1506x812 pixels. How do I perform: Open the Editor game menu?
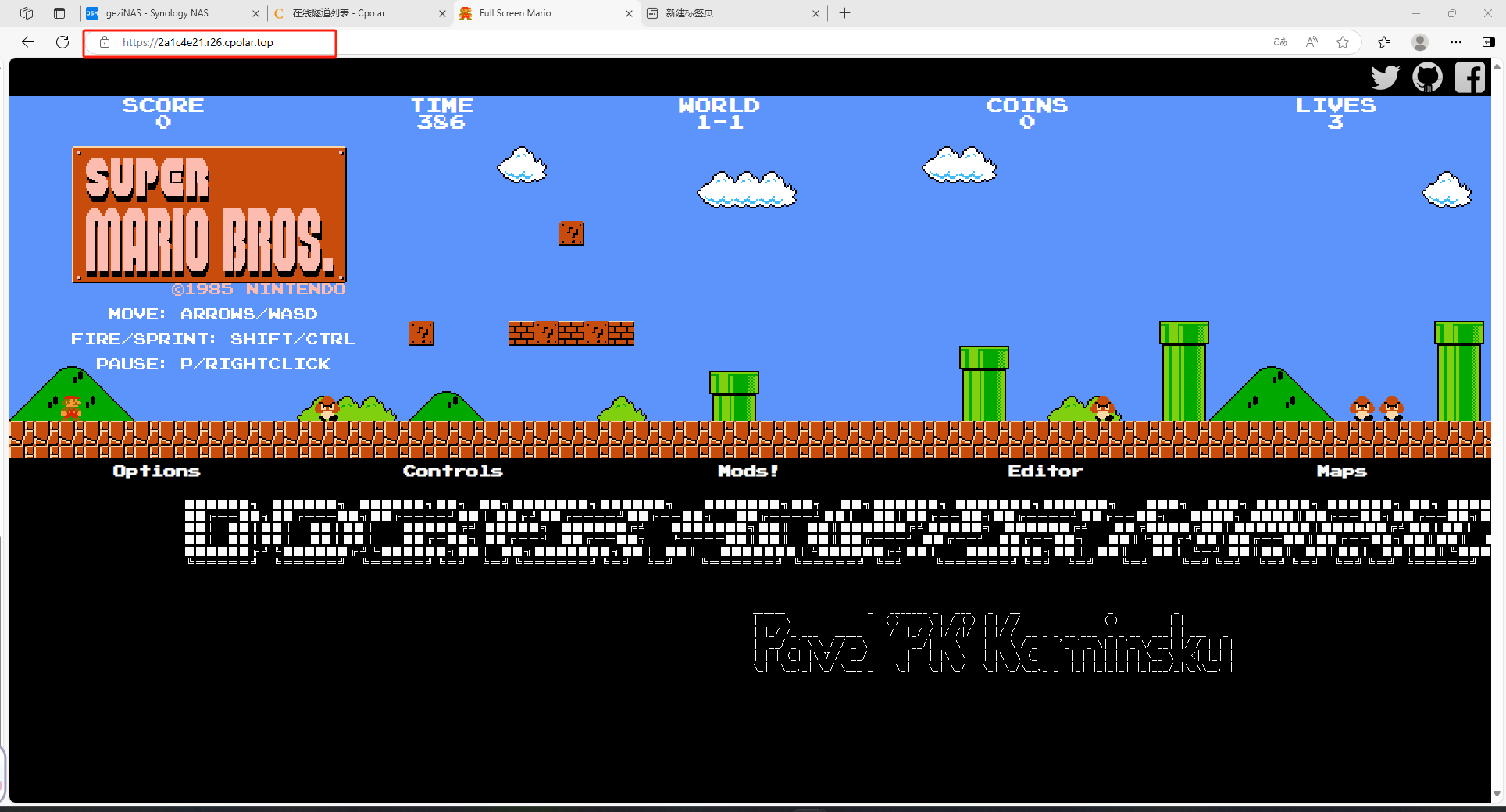(1045, 471)
